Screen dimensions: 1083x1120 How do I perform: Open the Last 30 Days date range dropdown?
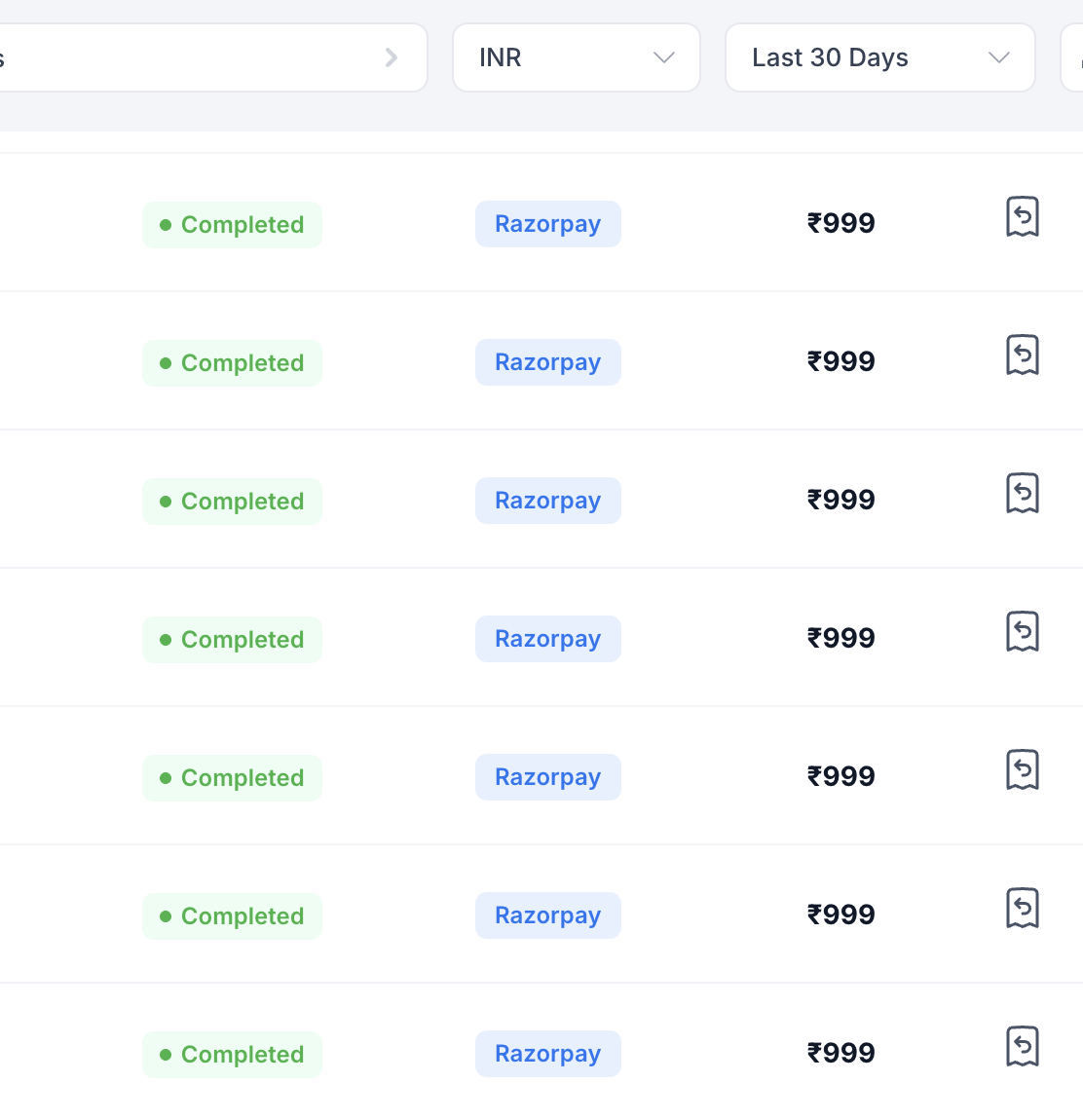[x=880, y=57]
